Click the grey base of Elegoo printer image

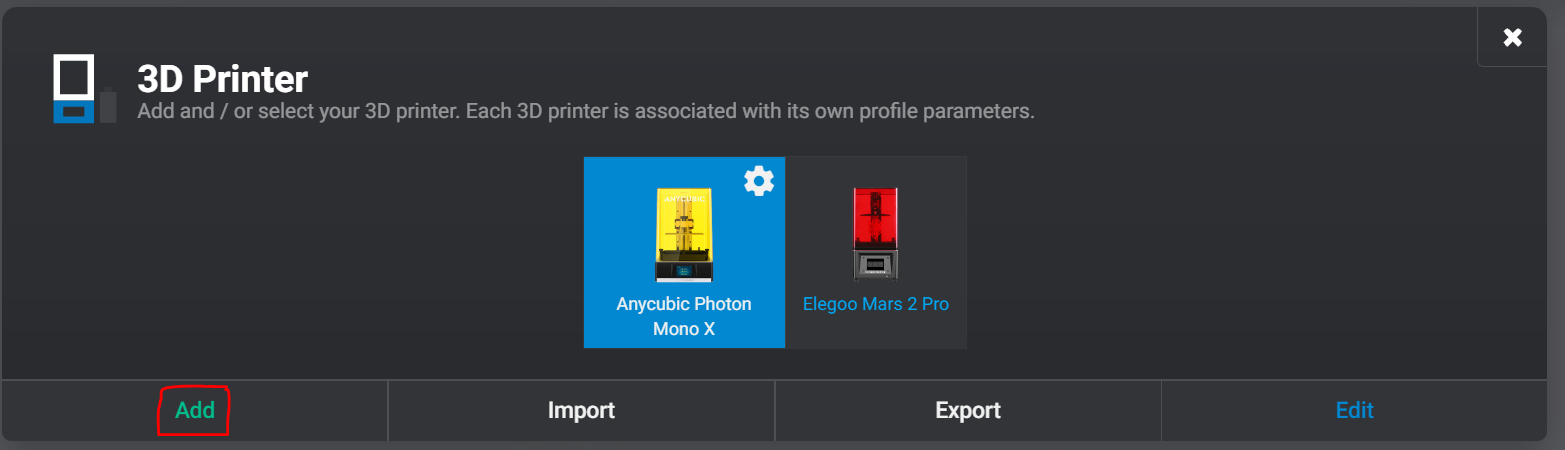pyautogui.click(x=875, y=266)
